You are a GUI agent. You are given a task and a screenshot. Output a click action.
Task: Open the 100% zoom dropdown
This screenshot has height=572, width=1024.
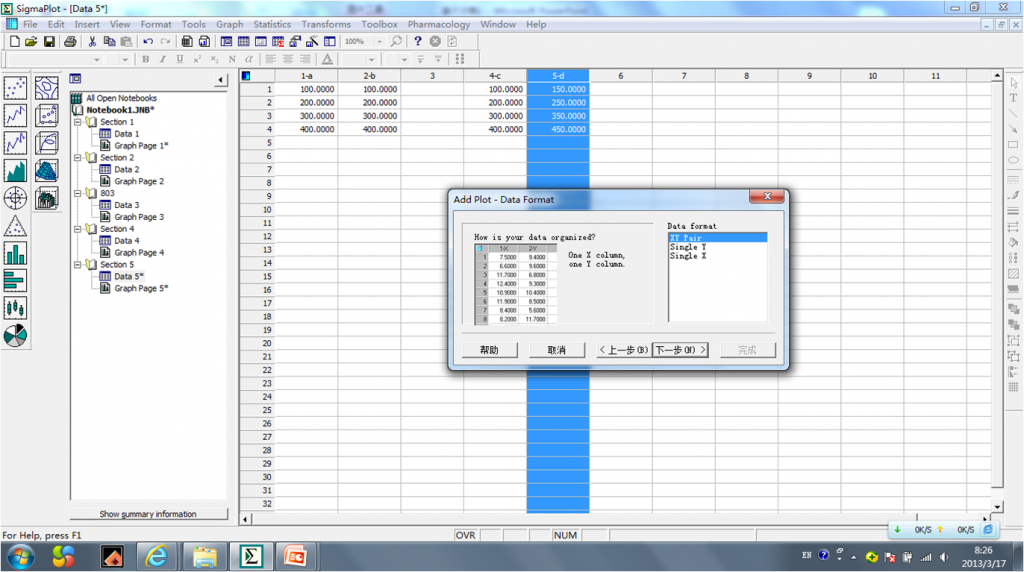(x=379, y=41)
